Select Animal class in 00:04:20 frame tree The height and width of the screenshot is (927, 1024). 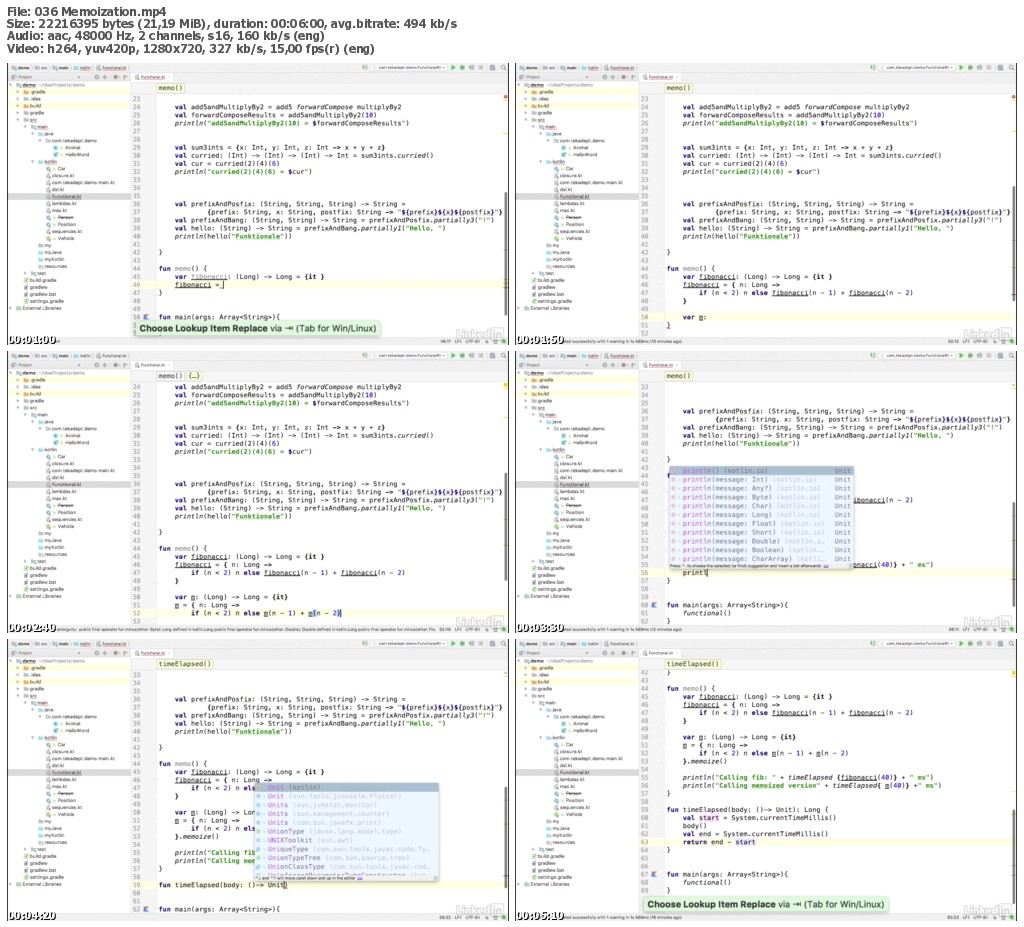(69, 724)
